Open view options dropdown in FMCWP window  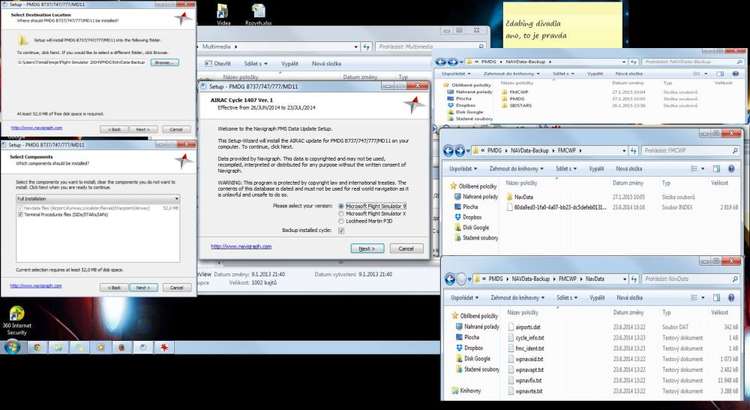point(703,169)
